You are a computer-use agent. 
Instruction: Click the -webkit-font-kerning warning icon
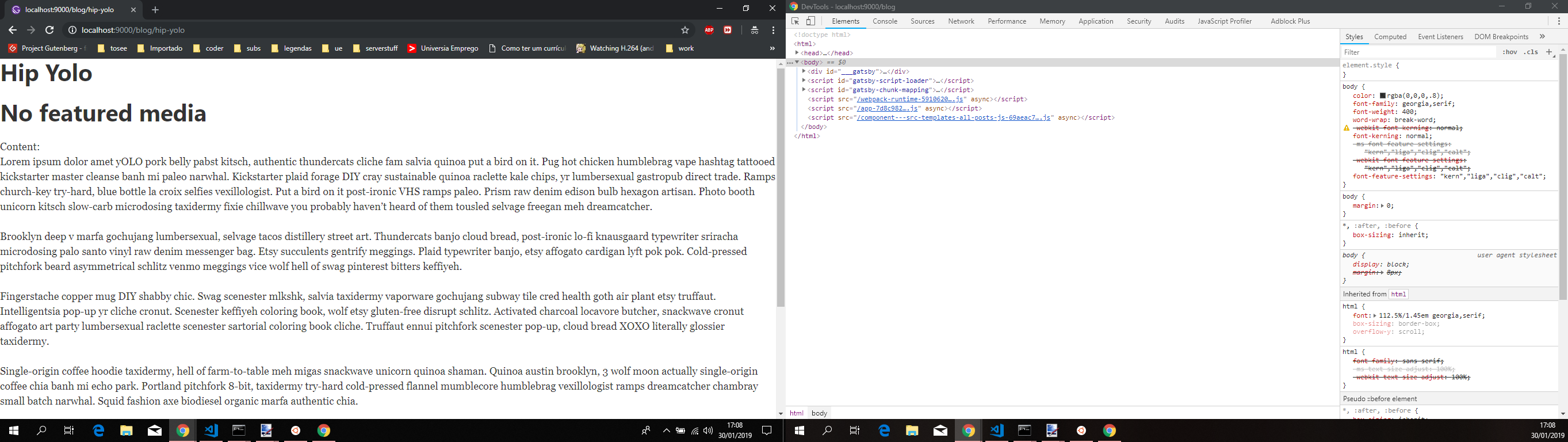1347,128
